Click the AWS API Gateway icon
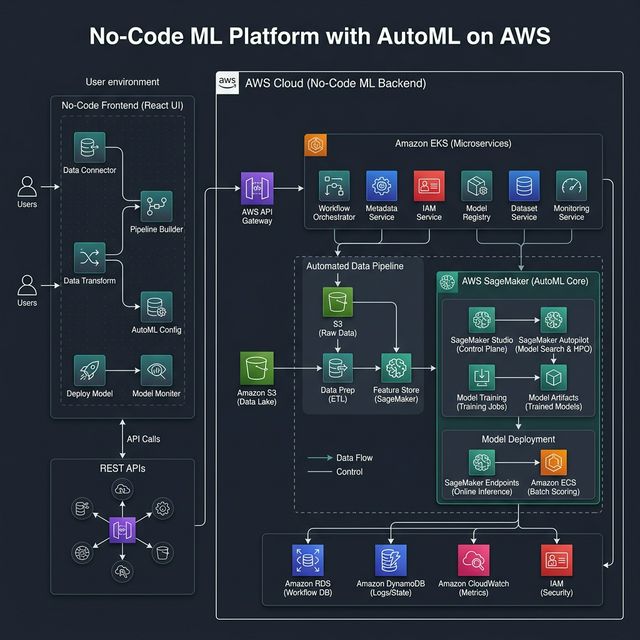This screenshot has width=640, height=640. point(257,188)
